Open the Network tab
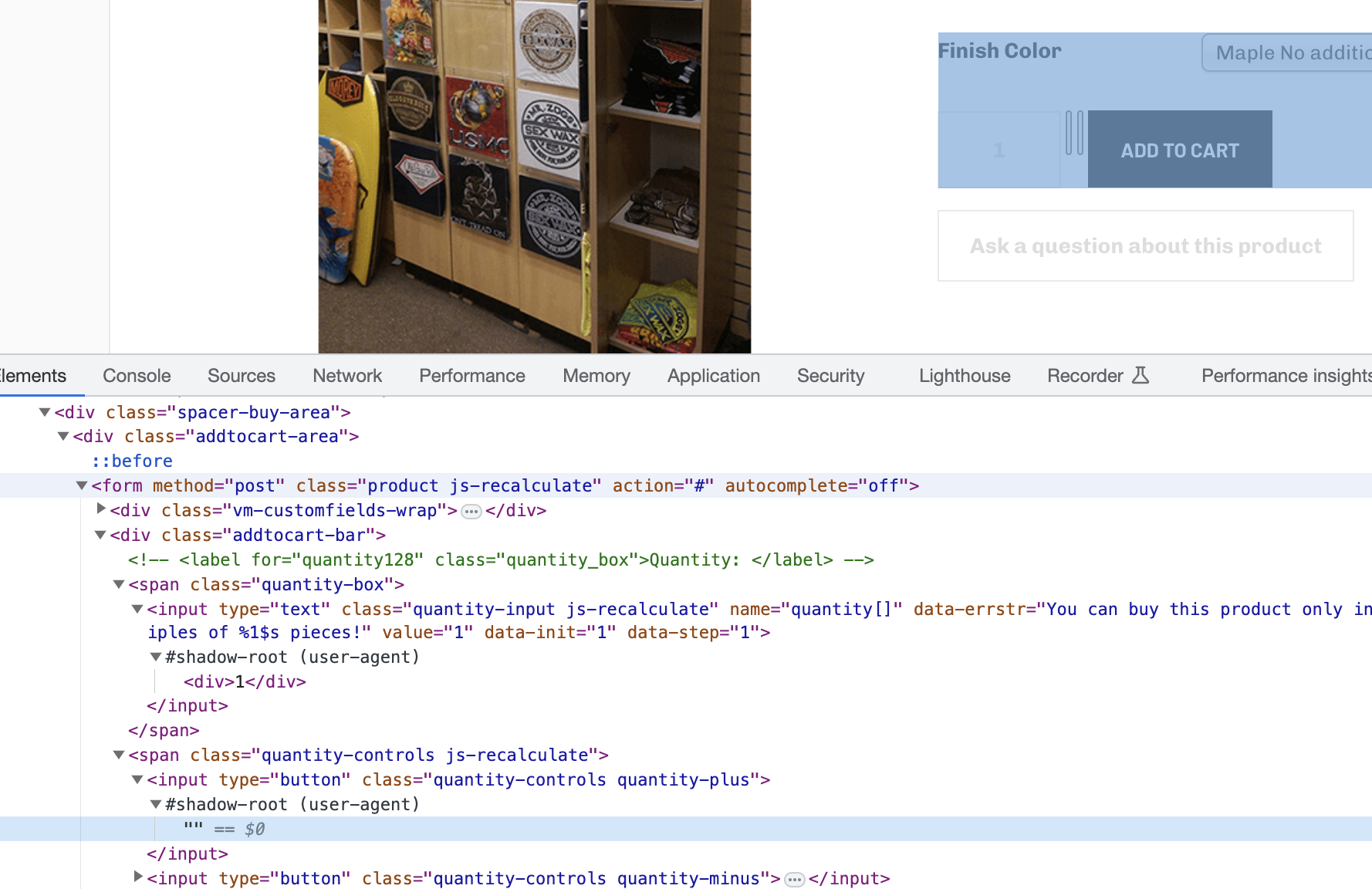This screenshot has width=1372, height=889. pyautogui.click(x=346, y=376)
